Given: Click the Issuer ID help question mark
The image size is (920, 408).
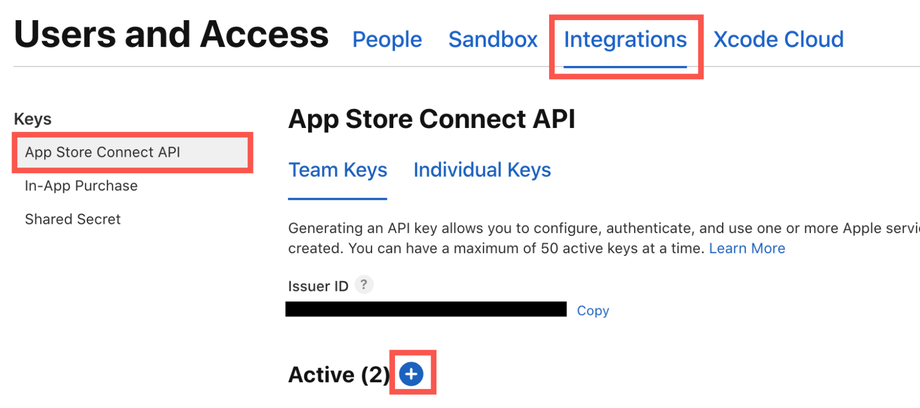Looking at the screenshot, I should 364,285.
